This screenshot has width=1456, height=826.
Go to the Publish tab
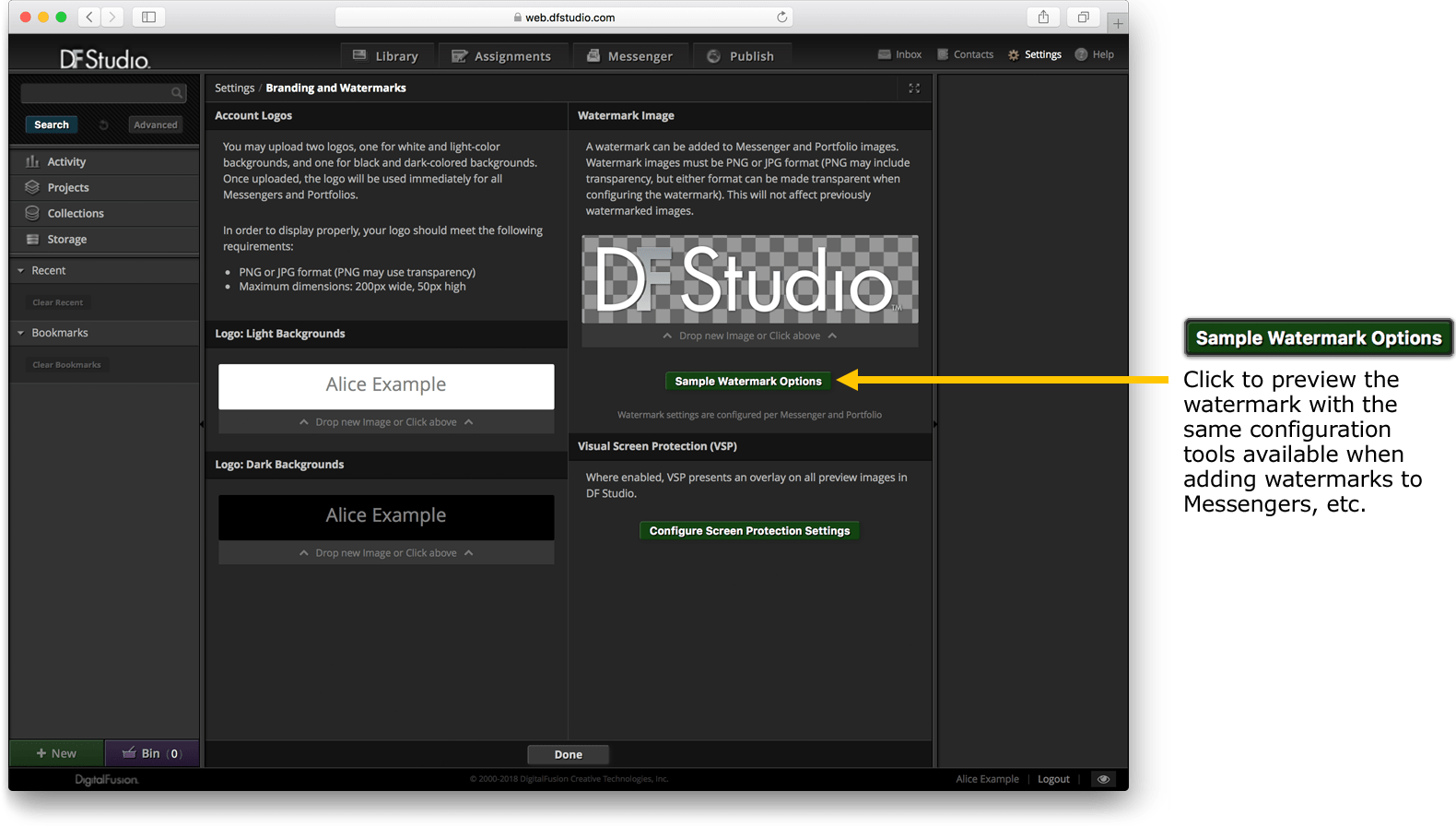[741, 55]
